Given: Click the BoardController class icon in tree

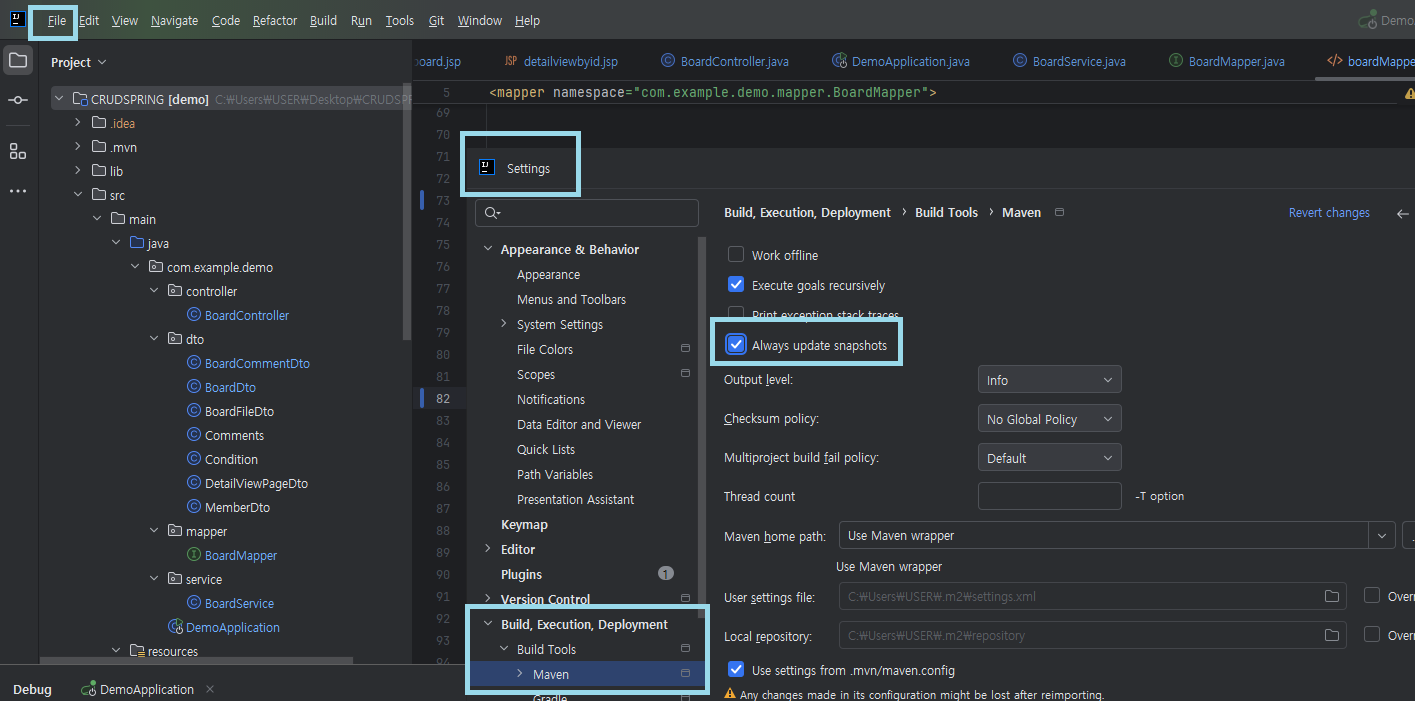Looking at the screenshot, I should click(194, 315).
